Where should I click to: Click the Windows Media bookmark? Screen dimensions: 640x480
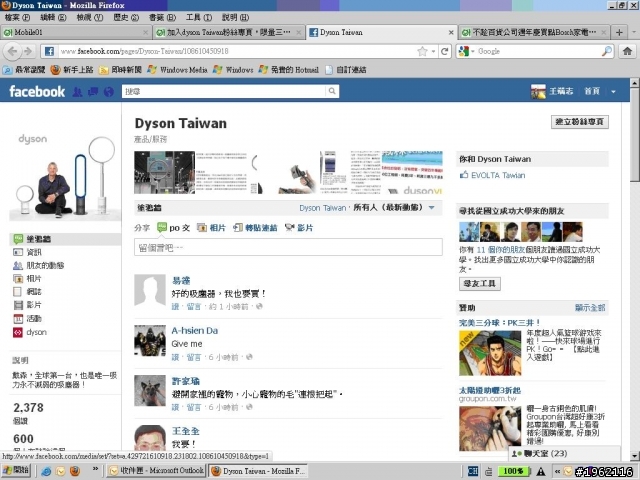coord(178,70)
